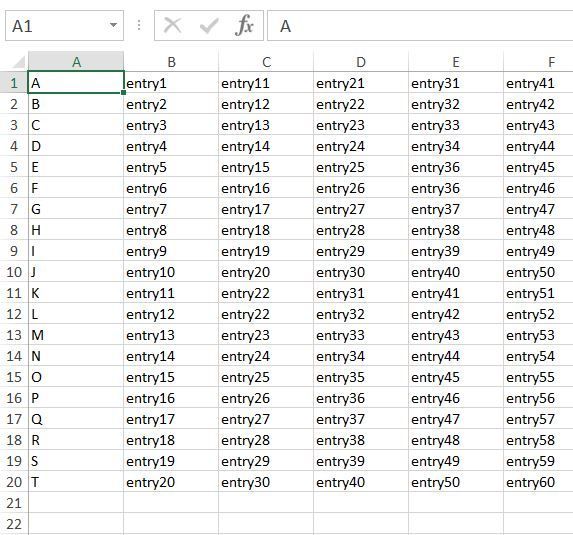Click cell with entry20 in column B
This screenshot has width=573, height=535.
tap(171, 481)
